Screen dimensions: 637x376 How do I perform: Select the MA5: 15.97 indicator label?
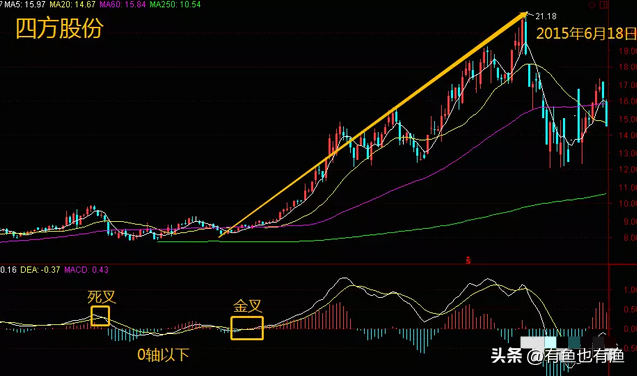(x=24, y=4)
